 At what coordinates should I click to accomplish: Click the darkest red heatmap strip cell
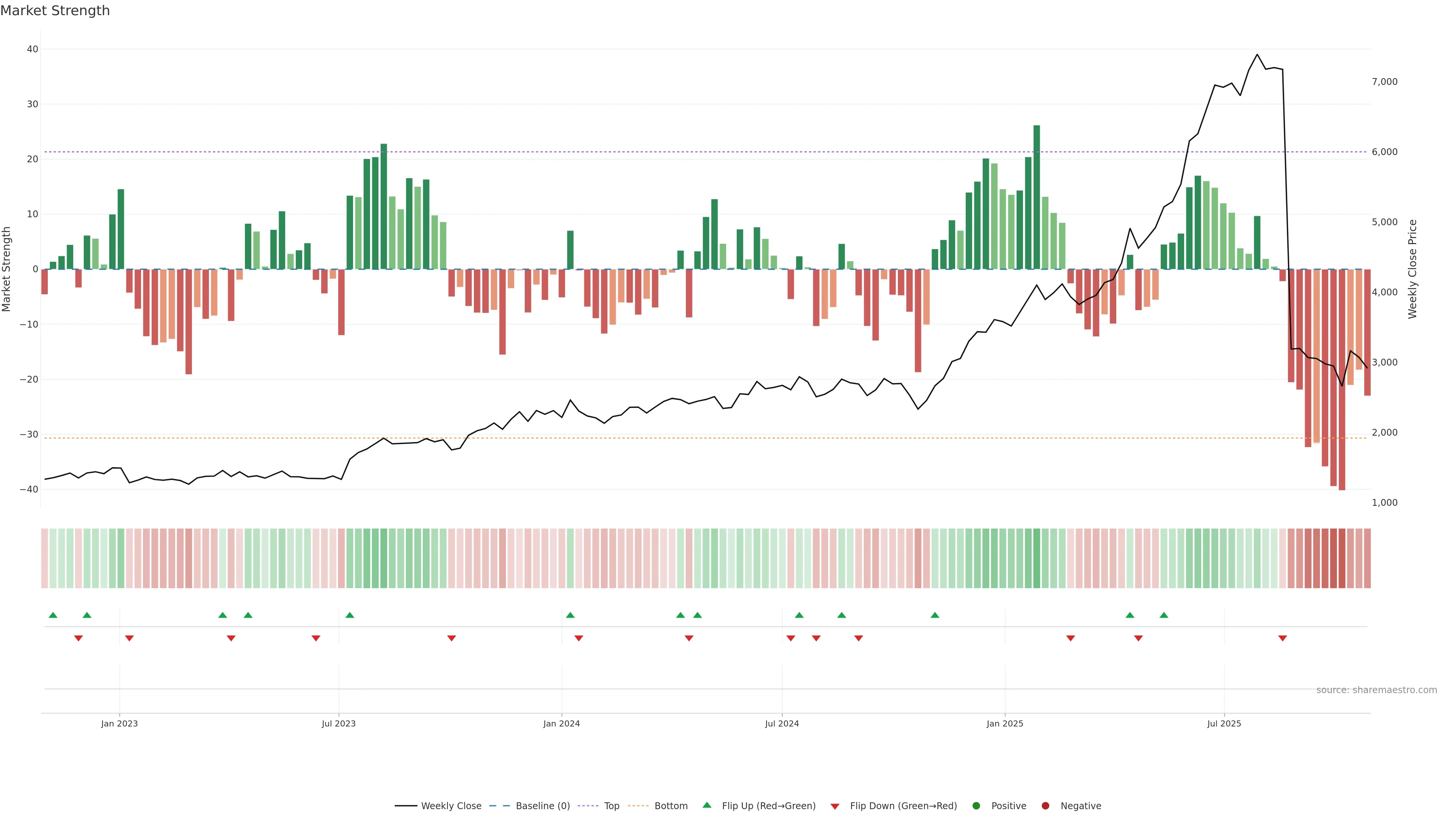coord(1342,559)
